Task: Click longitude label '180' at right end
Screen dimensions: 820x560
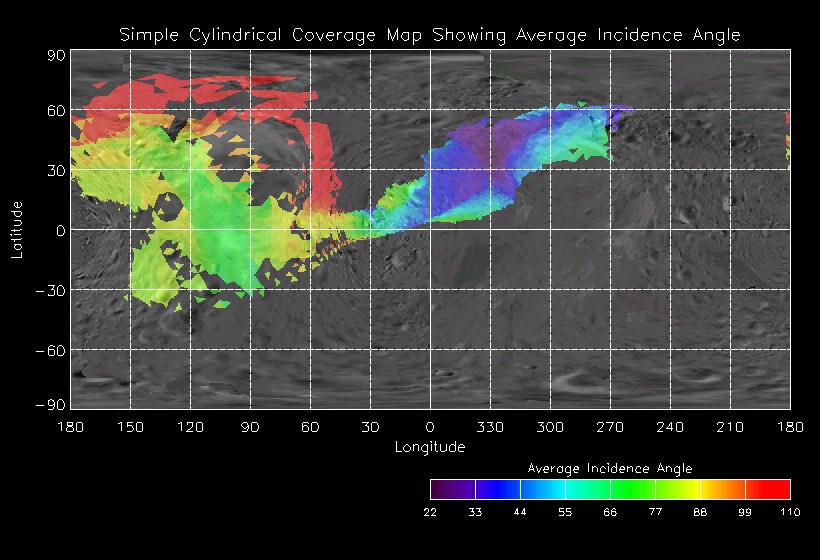Action: coord(790,427)
